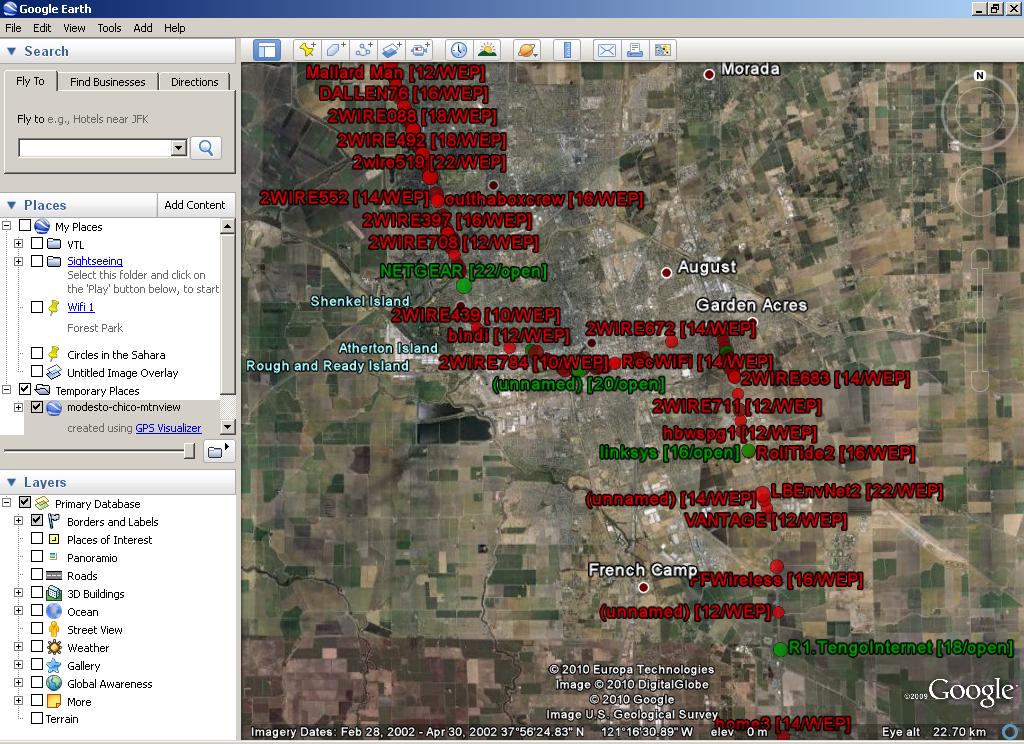Expand the modesto-chico-mtnview item
Viewport: 1024px width, 744px height.
click(18, 407)
